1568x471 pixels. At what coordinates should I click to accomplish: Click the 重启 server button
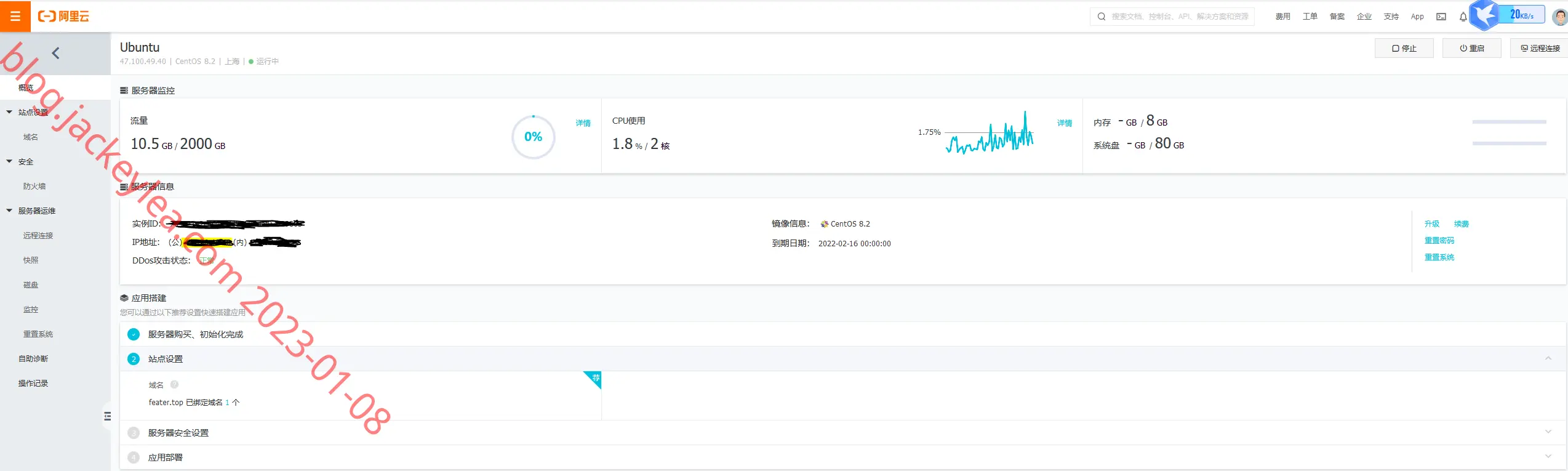pos(1471,48)
